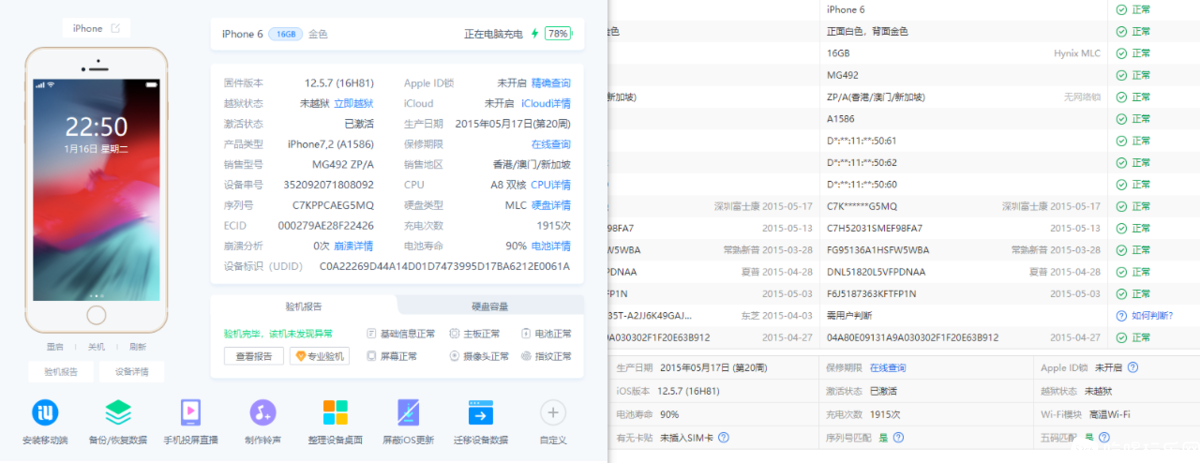1200x463 pixels.
Task: Open 设备详情 below the phone preview
Action: pyautogui.click(x=131, y=372)
